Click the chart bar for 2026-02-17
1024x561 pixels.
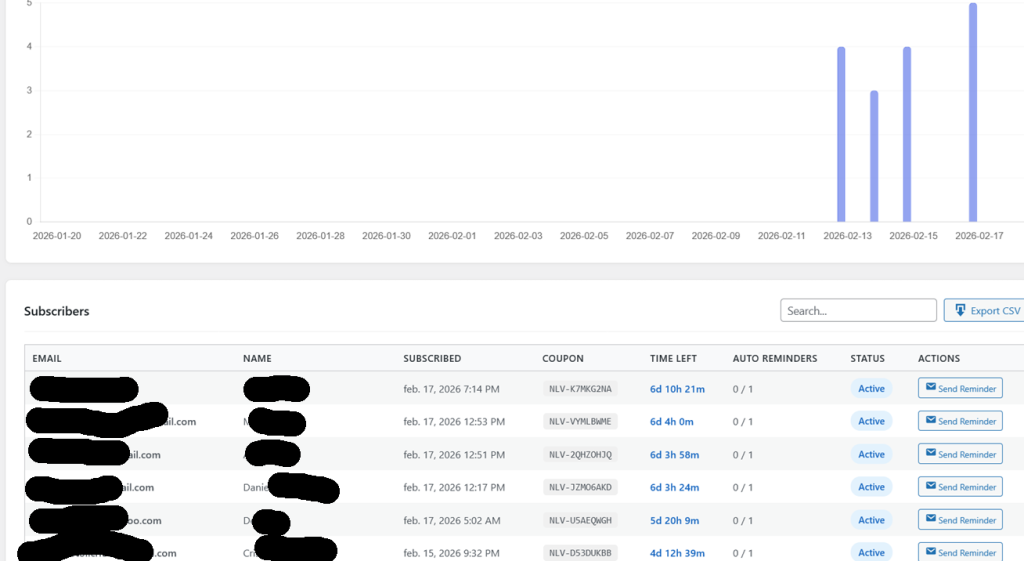[x=973, y=112]
